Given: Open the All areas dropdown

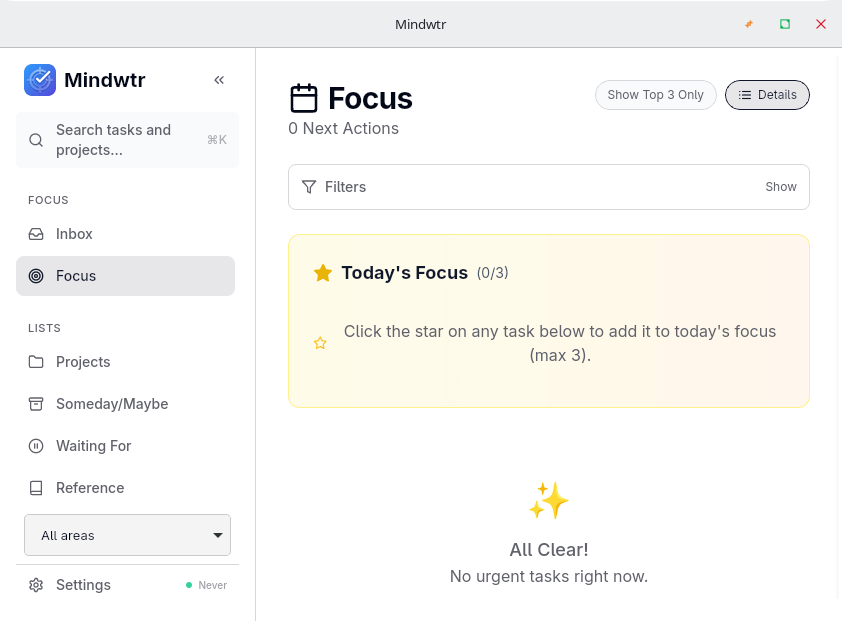Looking at the screenshot, I should (x=127, y=535).
